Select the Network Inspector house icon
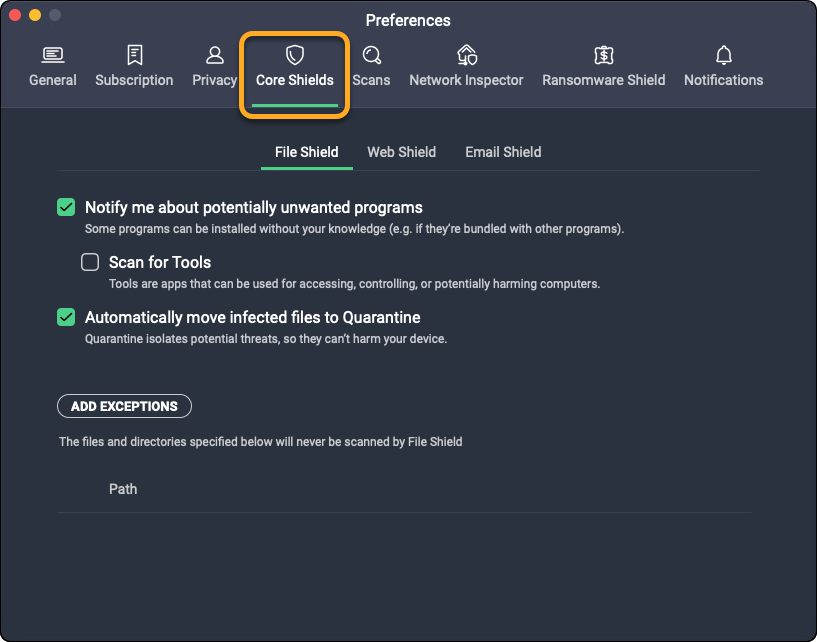 click(466, 54)
